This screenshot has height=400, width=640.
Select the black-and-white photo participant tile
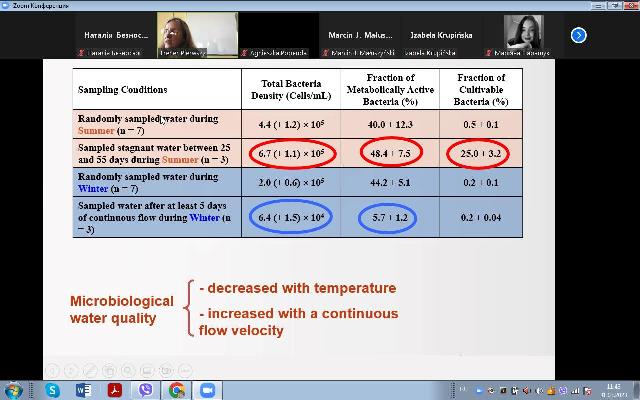point(523,35)
